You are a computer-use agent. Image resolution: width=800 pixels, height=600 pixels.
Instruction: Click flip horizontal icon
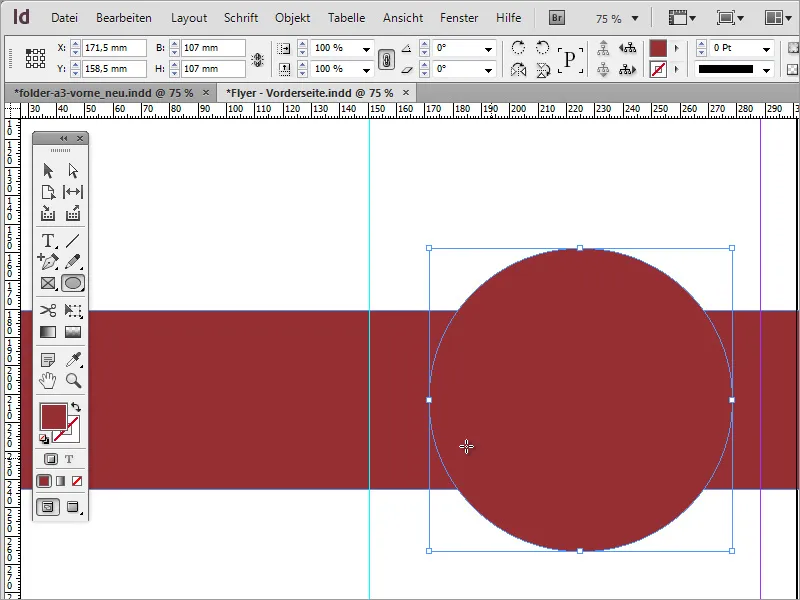click(518, 69)
